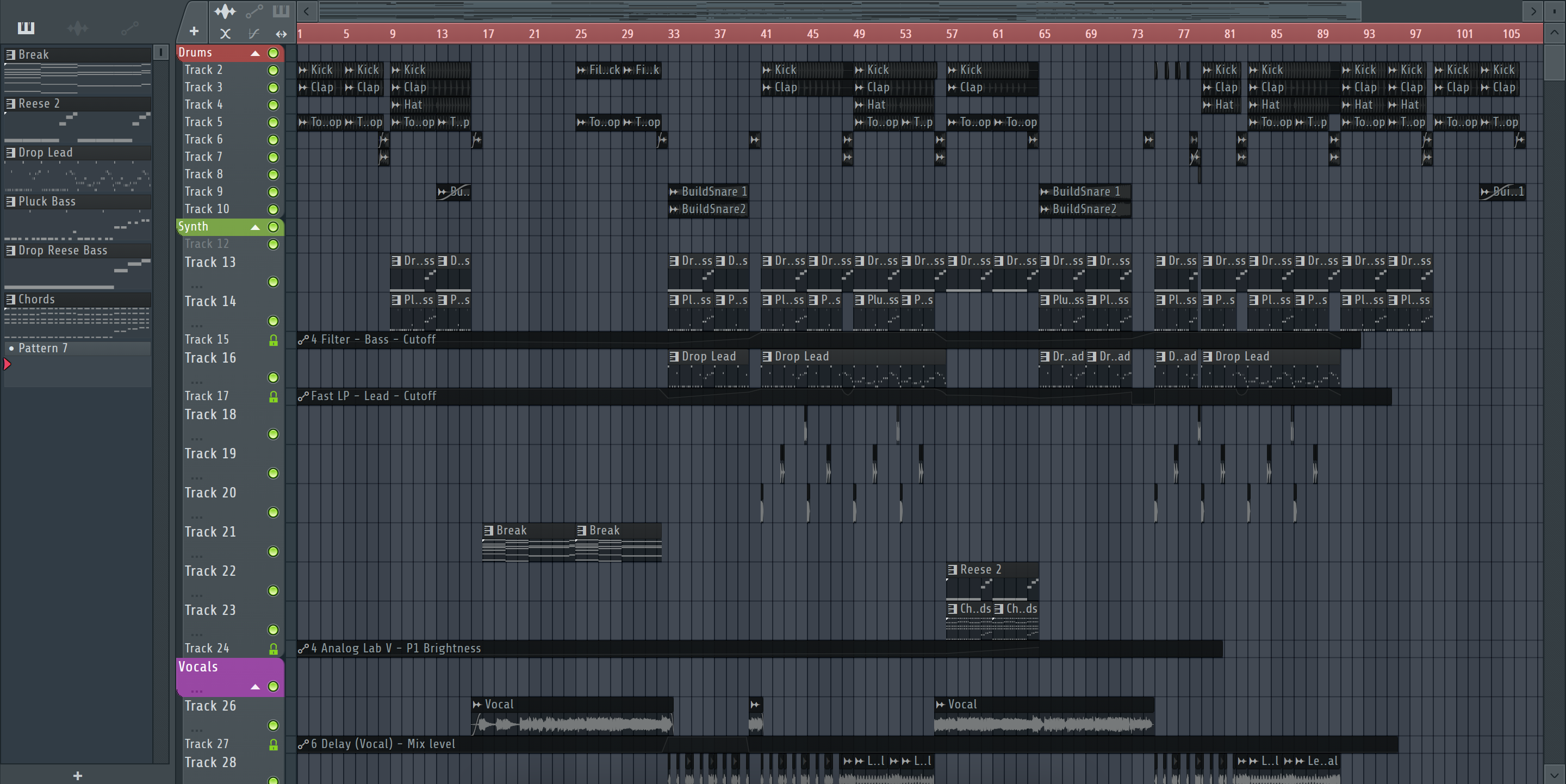
Task: Select the Drop Reese Bass pattern icon
Action: (x=10, y=251)
